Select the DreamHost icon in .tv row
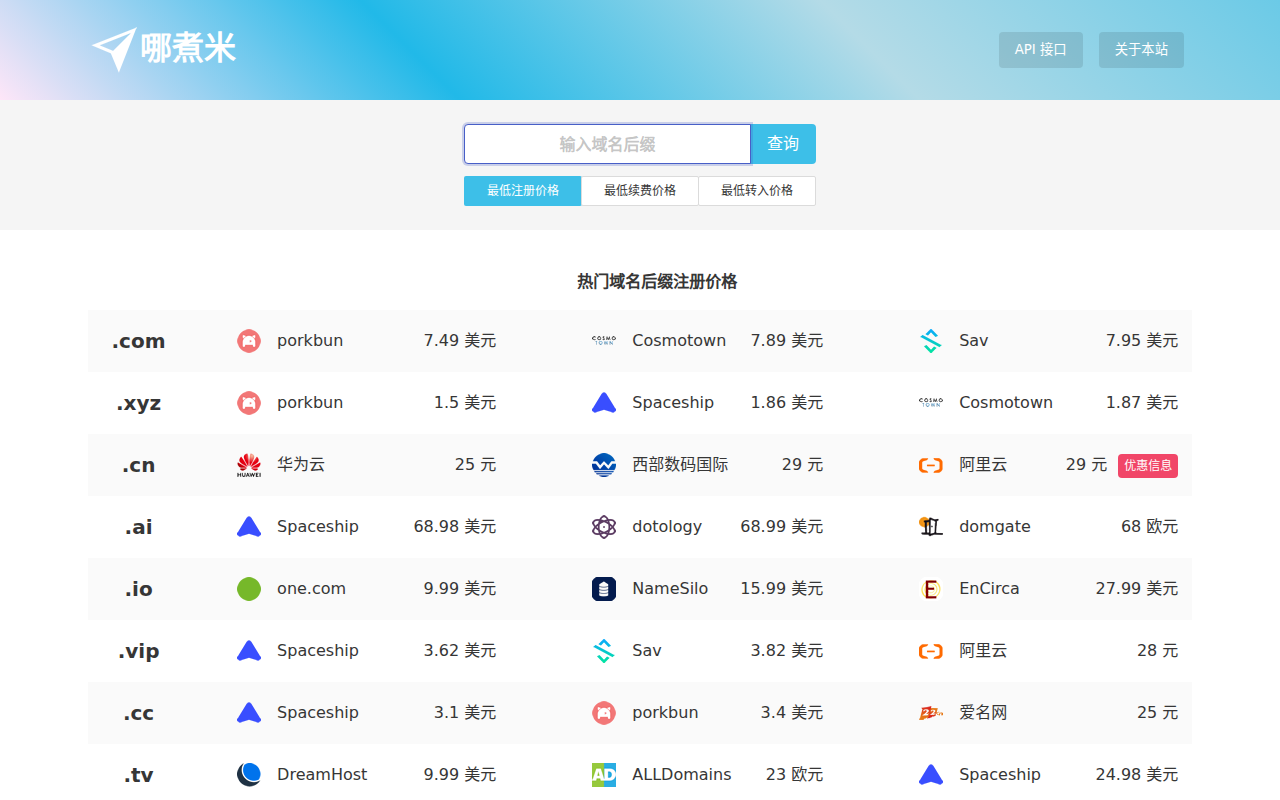1280x800 pixels. click(x=248, y=774)
